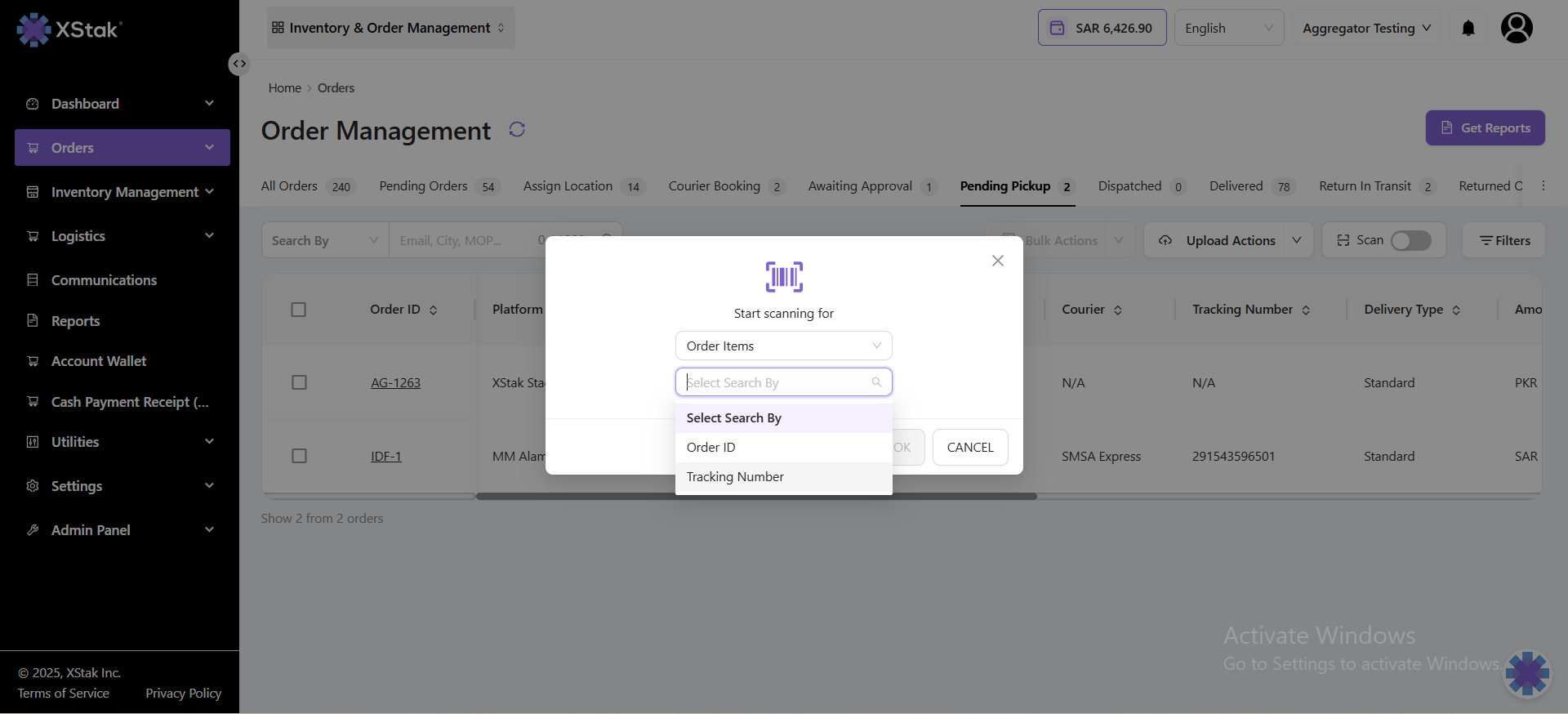
Task: Collapse the sidebar with the arrow toggle
Action: (x=238, y=64)
